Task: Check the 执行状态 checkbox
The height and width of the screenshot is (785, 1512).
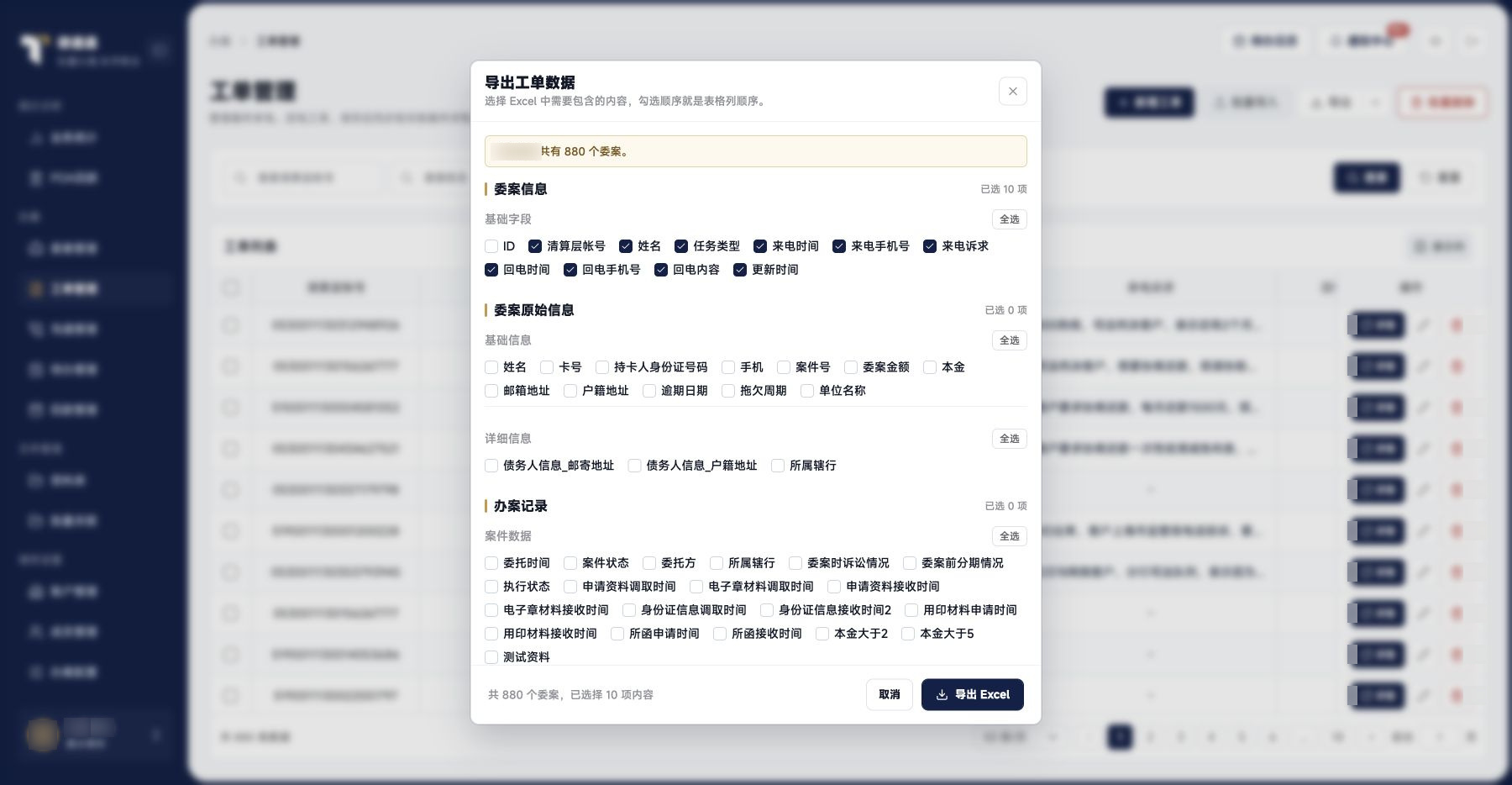Action: click(x=491, y=587)
